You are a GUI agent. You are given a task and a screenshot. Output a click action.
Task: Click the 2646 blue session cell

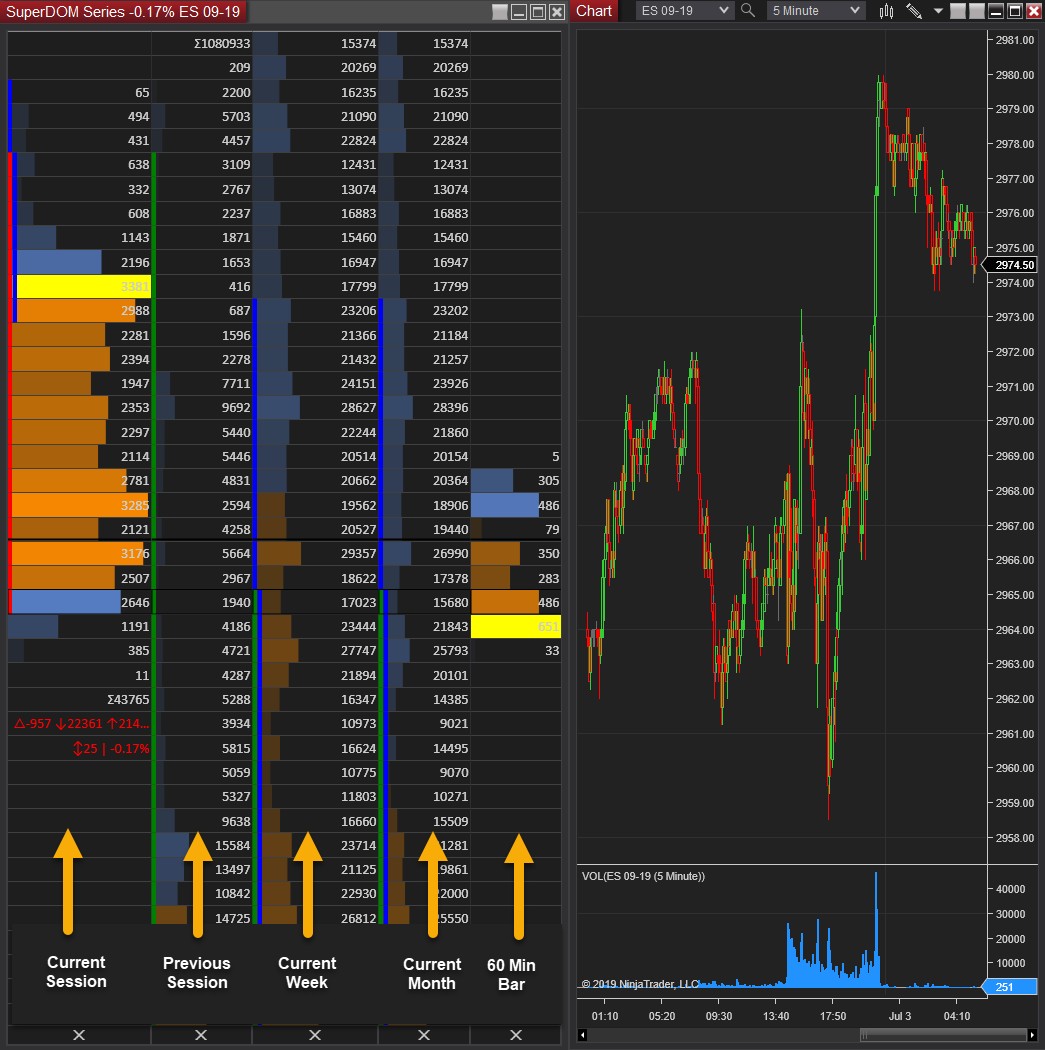80,603
